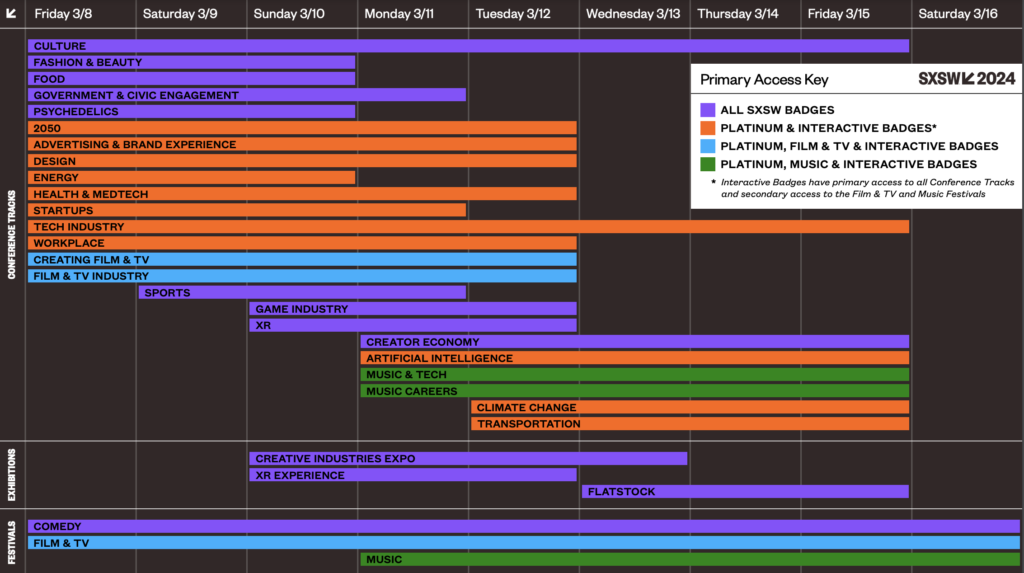Select the Psychedelics track bar
The height and width of the screenshot is (573, 1024).
click(191, 112)
